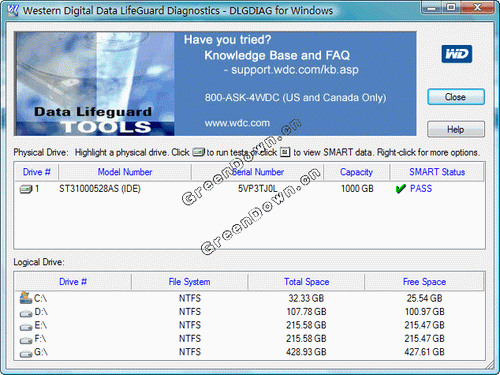Click the support.wdc.com/kb.asp text
Screen dimensions: 500x375
(295, 70)
